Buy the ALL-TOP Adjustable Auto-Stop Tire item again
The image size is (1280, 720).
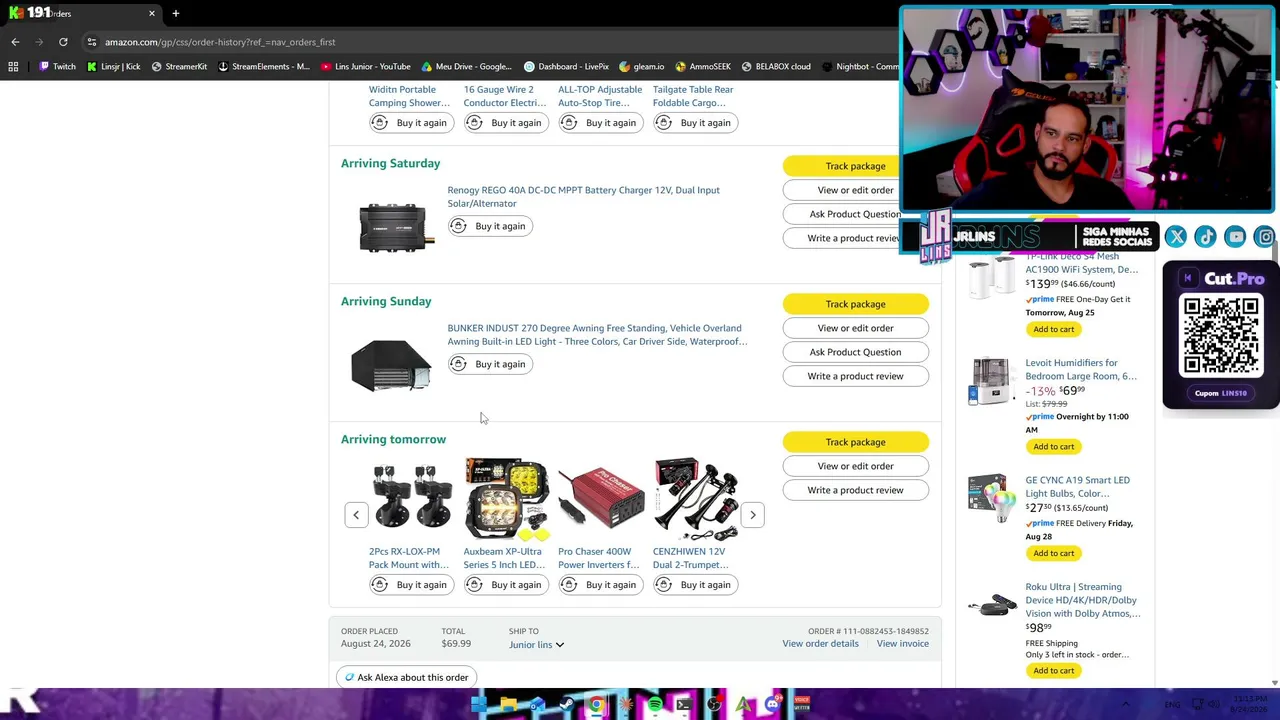pos(599,123)
